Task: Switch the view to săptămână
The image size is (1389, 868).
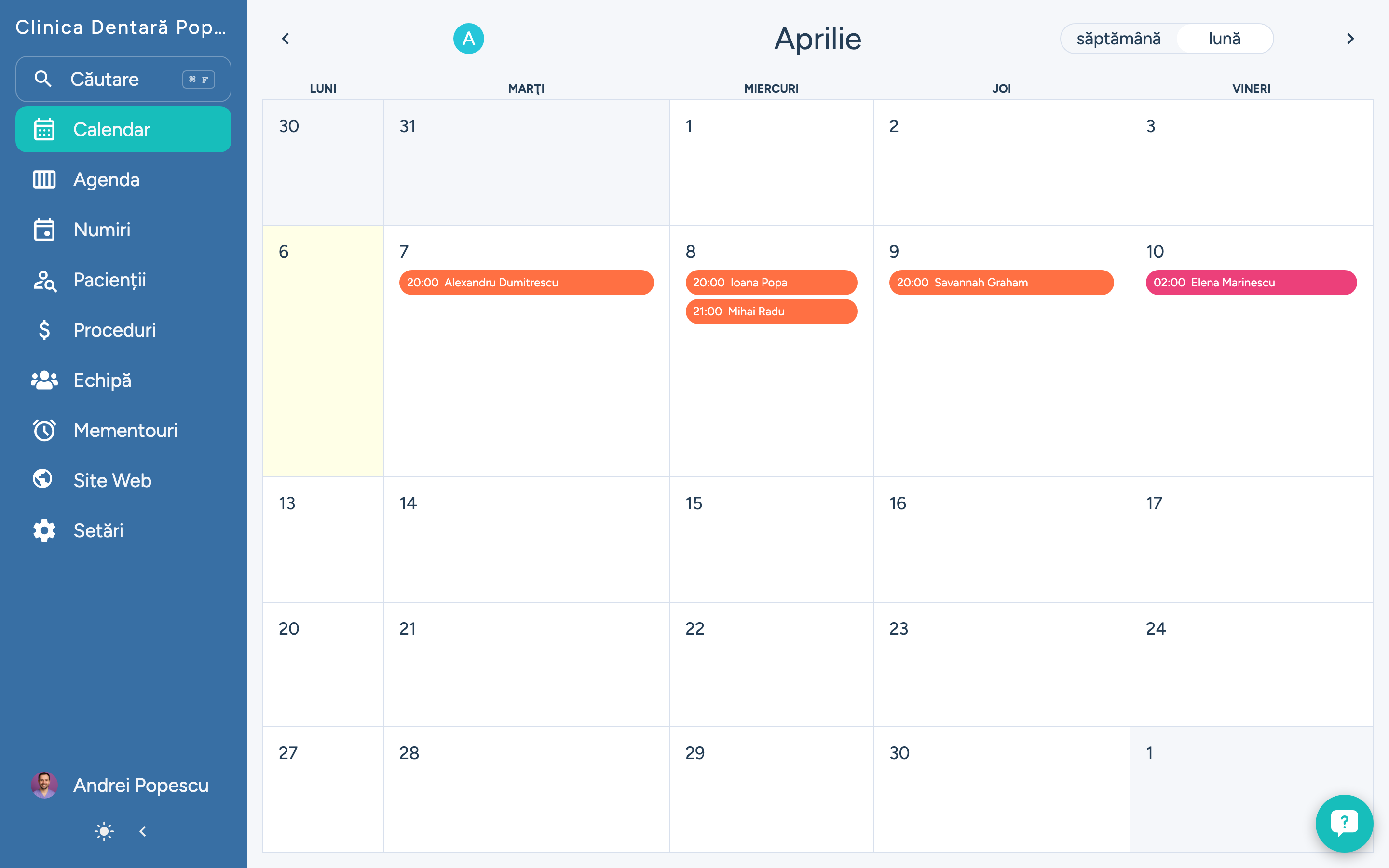Action: coord(1118,39)
